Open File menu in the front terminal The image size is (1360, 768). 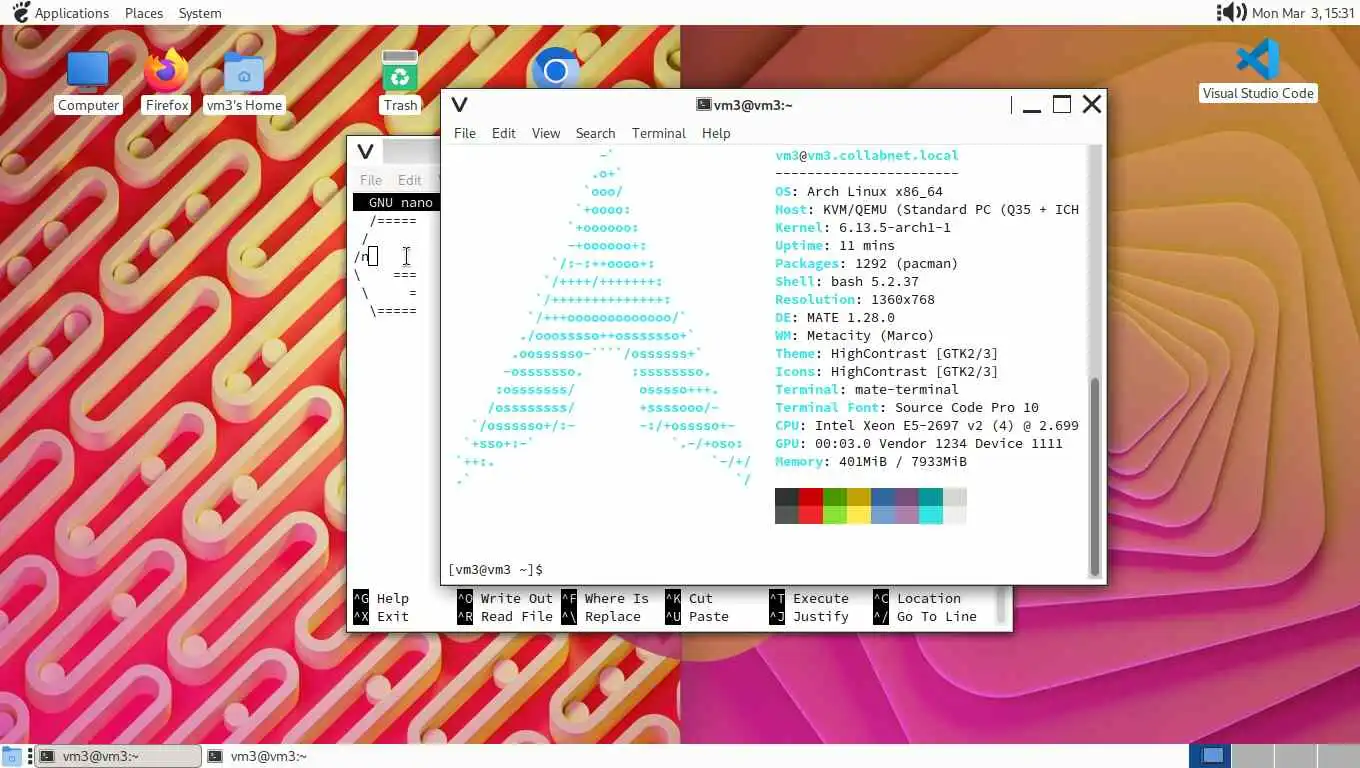pyautogui.click(x=465, y=133)
